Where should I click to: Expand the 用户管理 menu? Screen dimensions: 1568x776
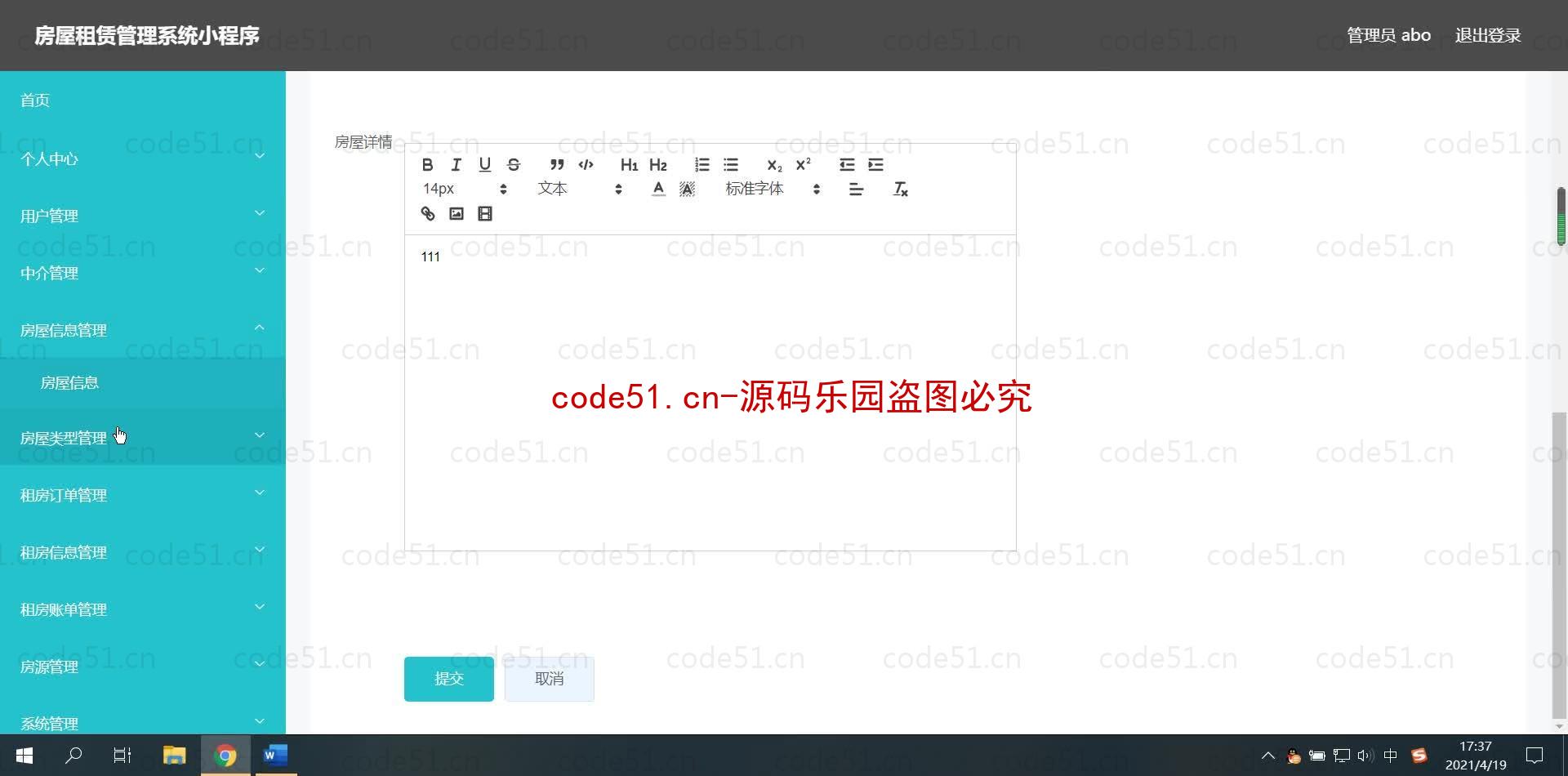coord(143,216)
